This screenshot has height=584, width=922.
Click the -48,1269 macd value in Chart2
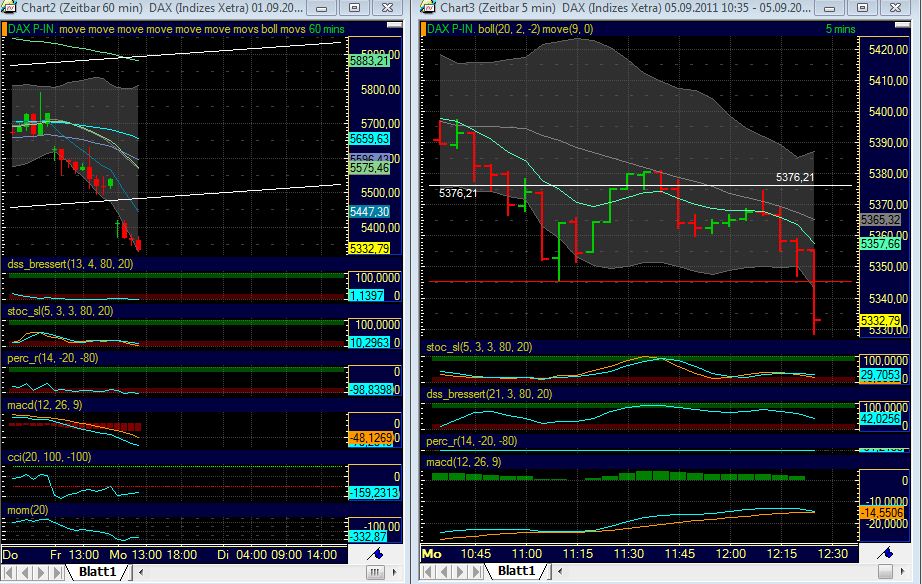[371, 438]
